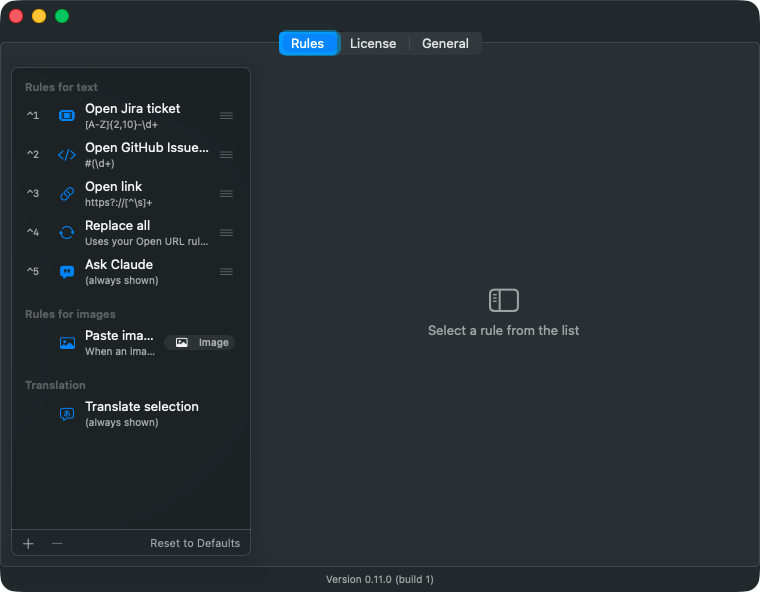Open the License tab
The height and width of the screenshot is (592, 760).
[x=373, y=44]
